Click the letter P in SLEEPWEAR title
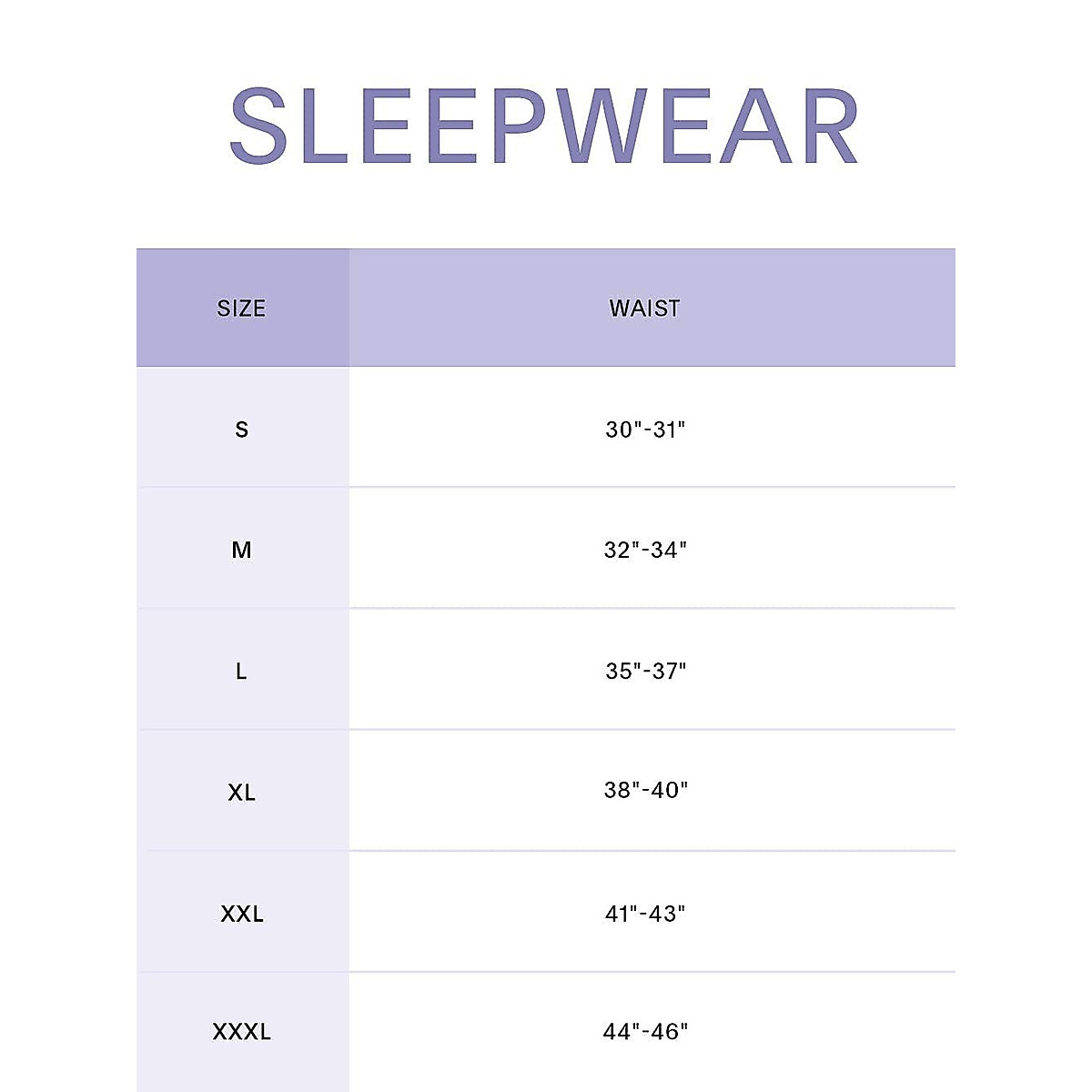 click(x=521, y=126)
